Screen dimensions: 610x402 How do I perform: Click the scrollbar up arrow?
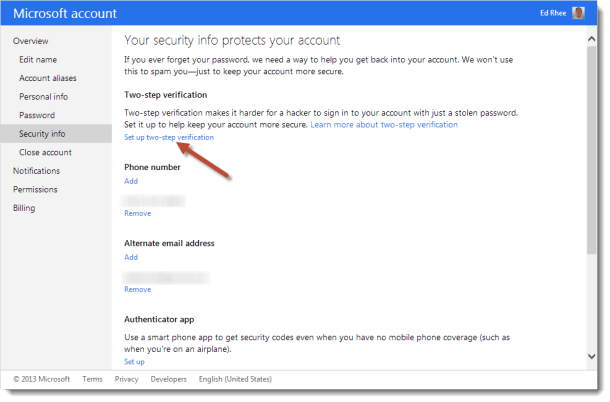(x=591, y=39)
